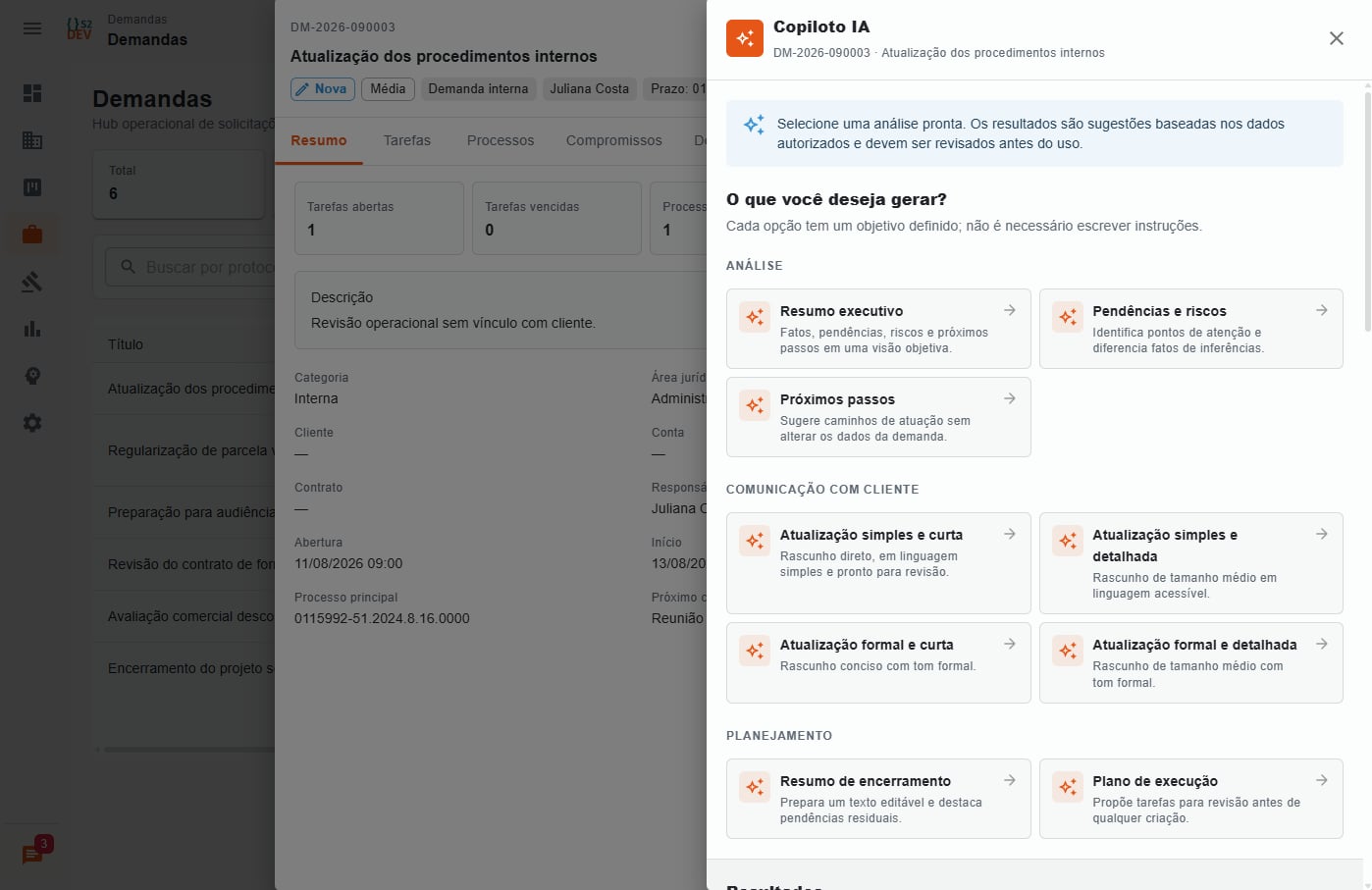
Task: Open the Compromissos tab
Action: pyautogui.click(x=614, y=140)
